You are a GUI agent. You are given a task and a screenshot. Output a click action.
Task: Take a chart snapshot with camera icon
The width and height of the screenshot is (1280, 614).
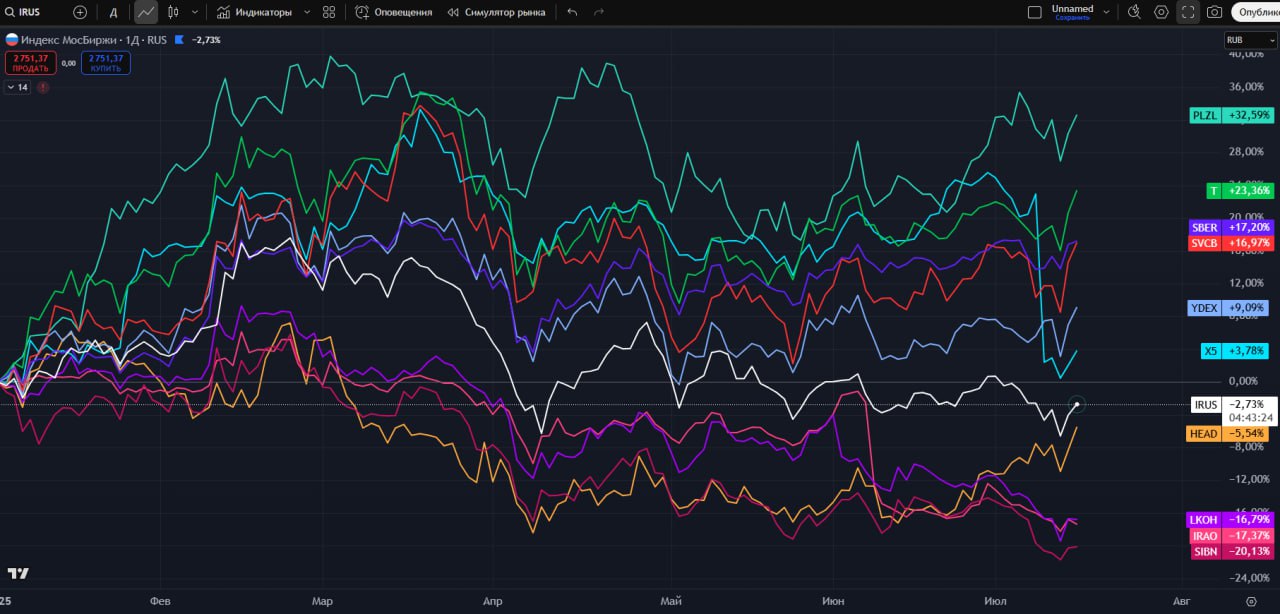point(1214,12)
